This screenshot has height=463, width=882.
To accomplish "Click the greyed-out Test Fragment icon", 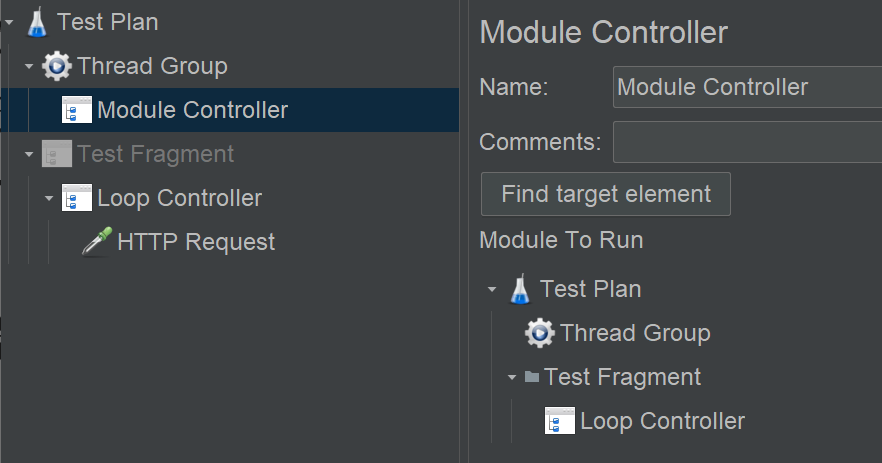I will coord(57,154).
